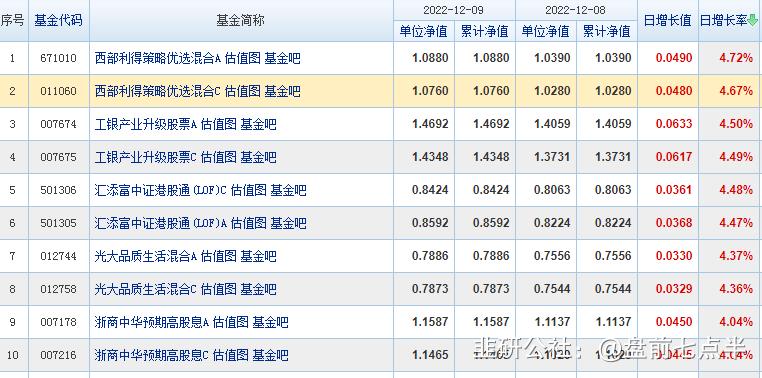Open fund link 光大品质生活混合C
This screenshot has height=378, width=762.
(x=146, y=289)
